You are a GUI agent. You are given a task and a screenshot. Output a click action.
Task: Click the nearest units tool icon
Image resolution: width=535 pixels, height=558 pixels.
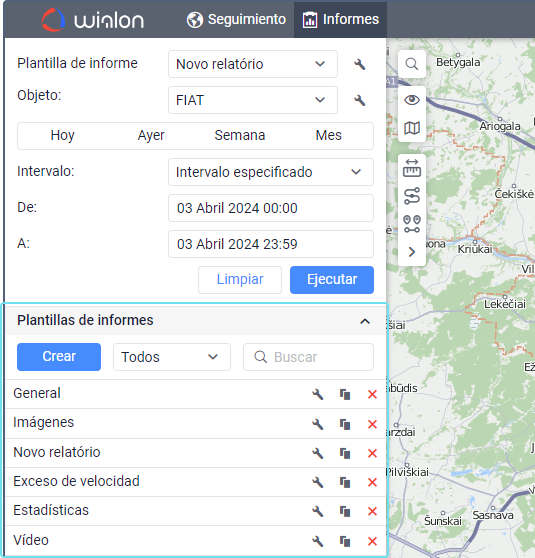[x=412, y=224]
